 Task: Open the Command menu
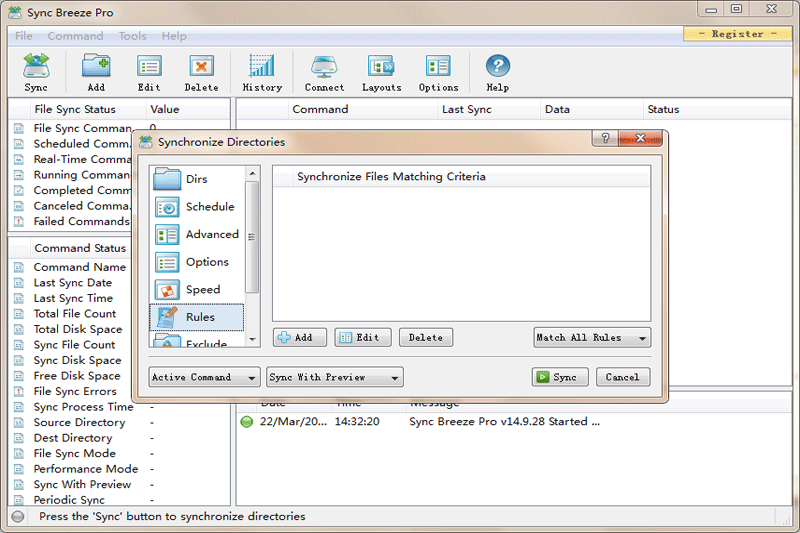tap(76, 36)
